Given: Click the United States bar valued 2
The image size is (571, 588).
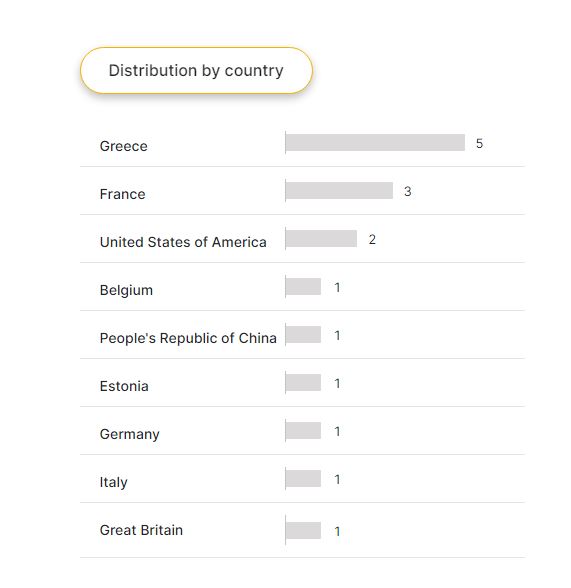Looking at the screenshot, I should 321,238.
